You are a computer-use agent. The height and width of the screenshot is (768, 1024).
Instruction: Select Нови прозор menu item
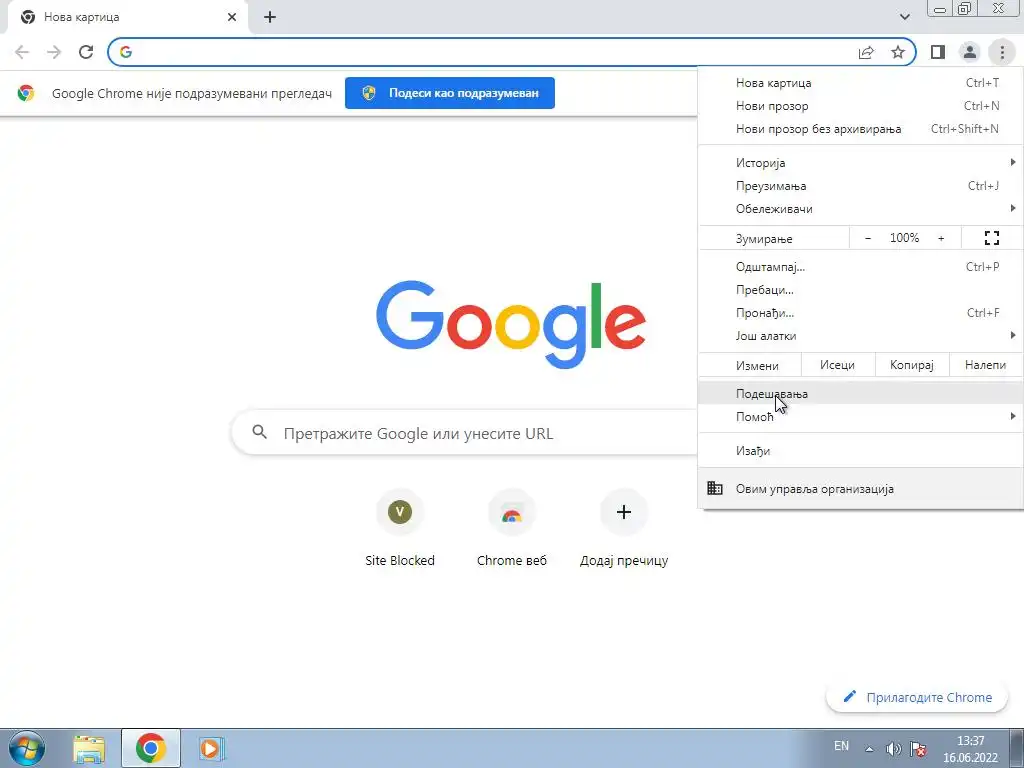(861, 106)
